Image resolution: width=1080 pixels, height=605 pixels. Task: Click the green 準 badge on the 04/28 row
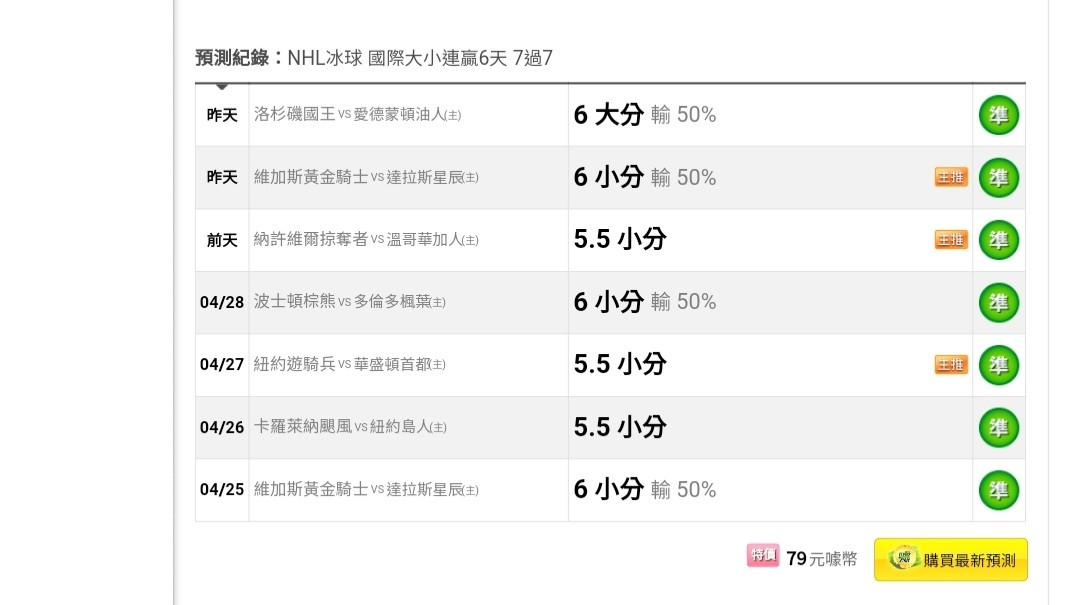click(x=999, y=302)
